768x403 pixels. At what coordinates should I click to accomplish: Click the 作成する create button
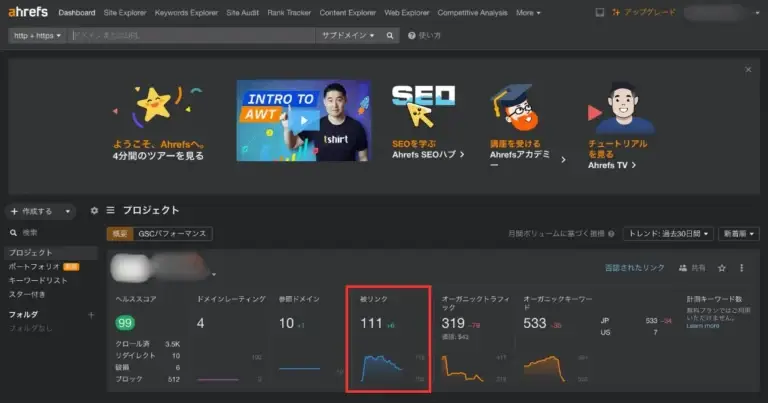[40, 212]
